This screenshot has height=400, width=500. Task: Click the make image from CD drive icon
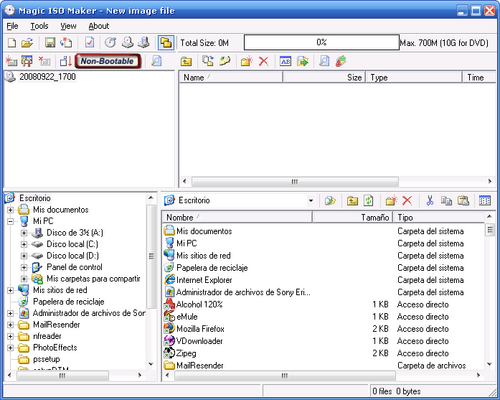pyautogui.click(x=127, y=43)
